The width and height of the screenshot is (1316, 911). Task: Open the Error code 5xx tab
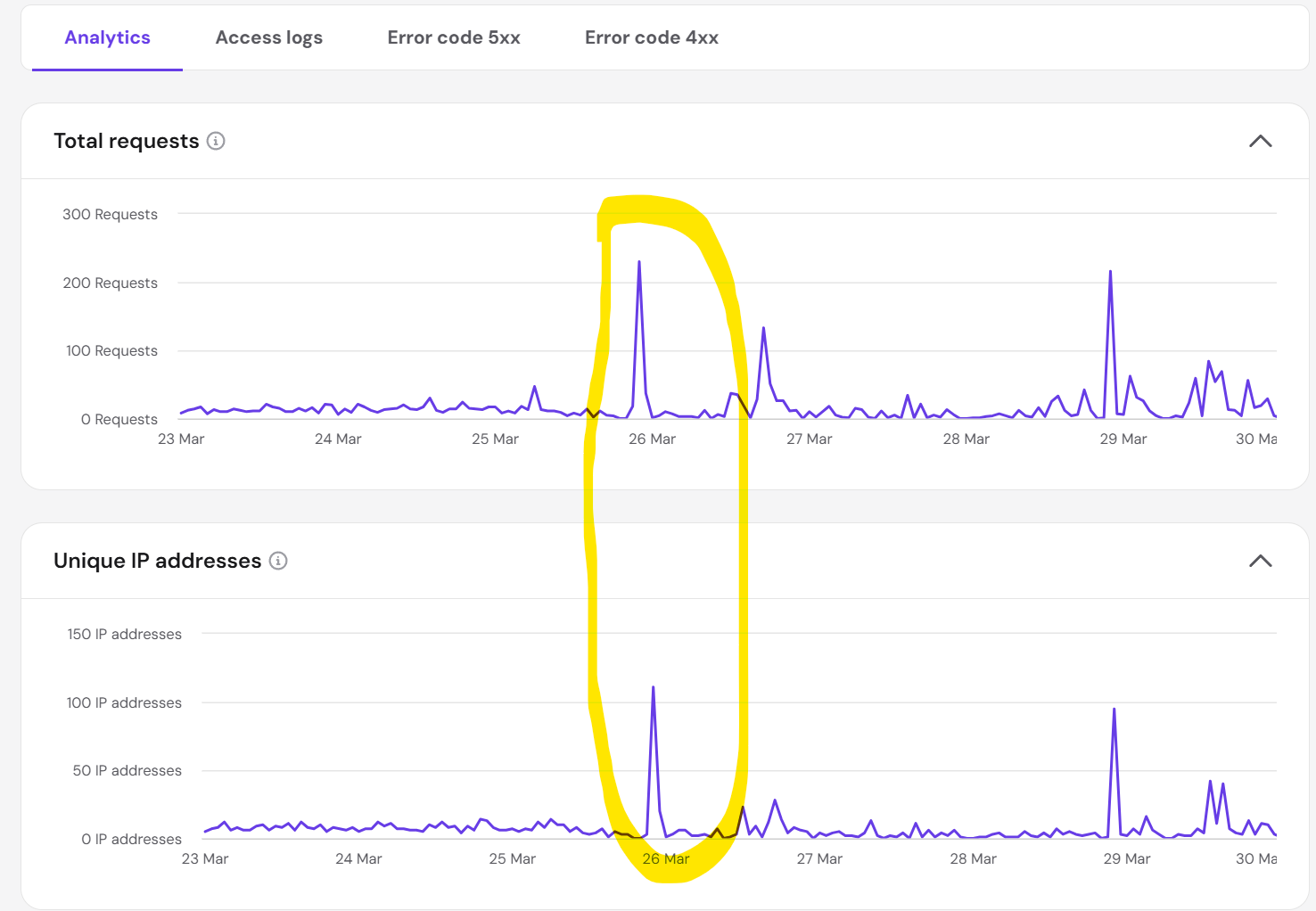(x=454, y=37)
